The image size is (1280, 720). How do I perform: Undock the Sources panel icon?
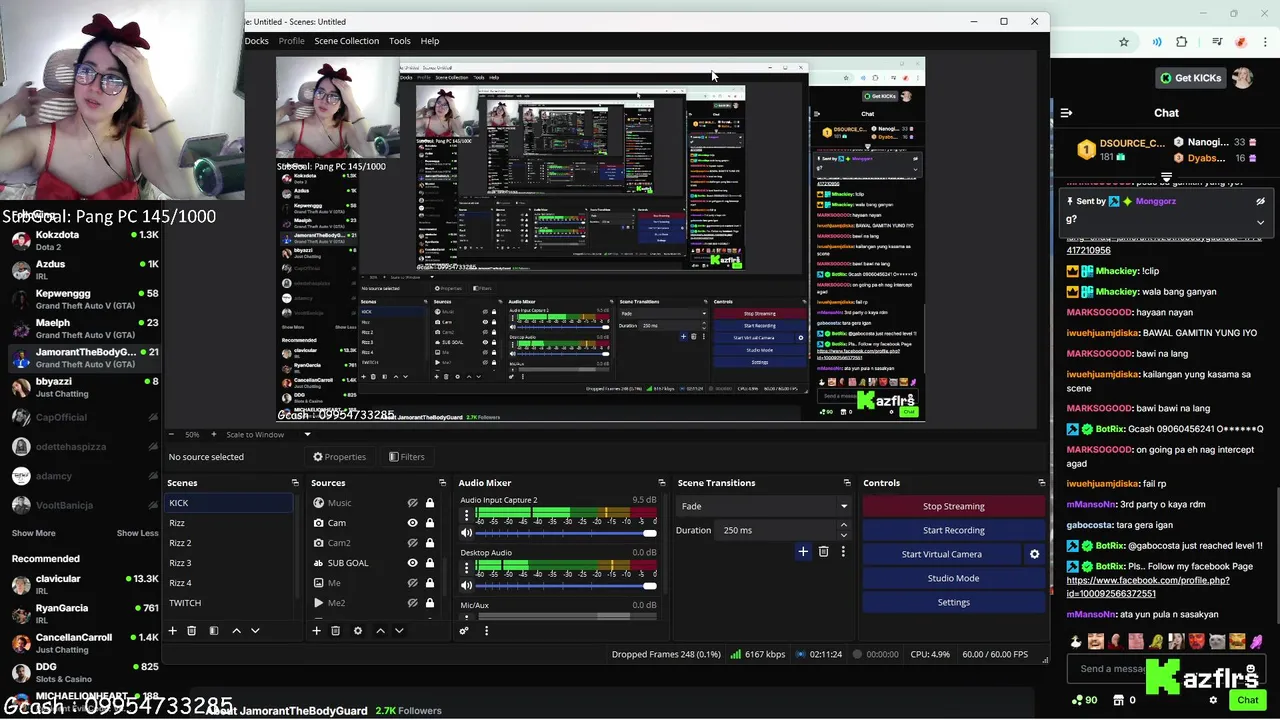coord(442,483)
